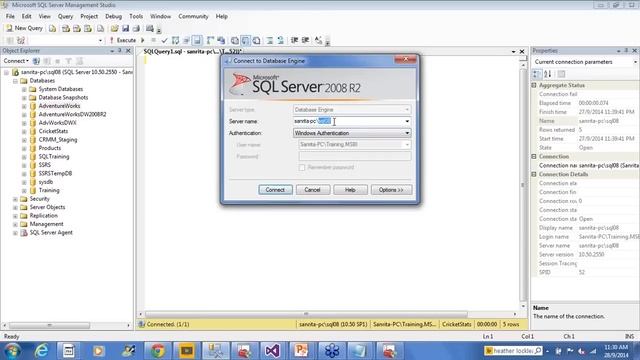Uncomment the selected lines
This screenshot has width=640, height=360.
point(280,40)
